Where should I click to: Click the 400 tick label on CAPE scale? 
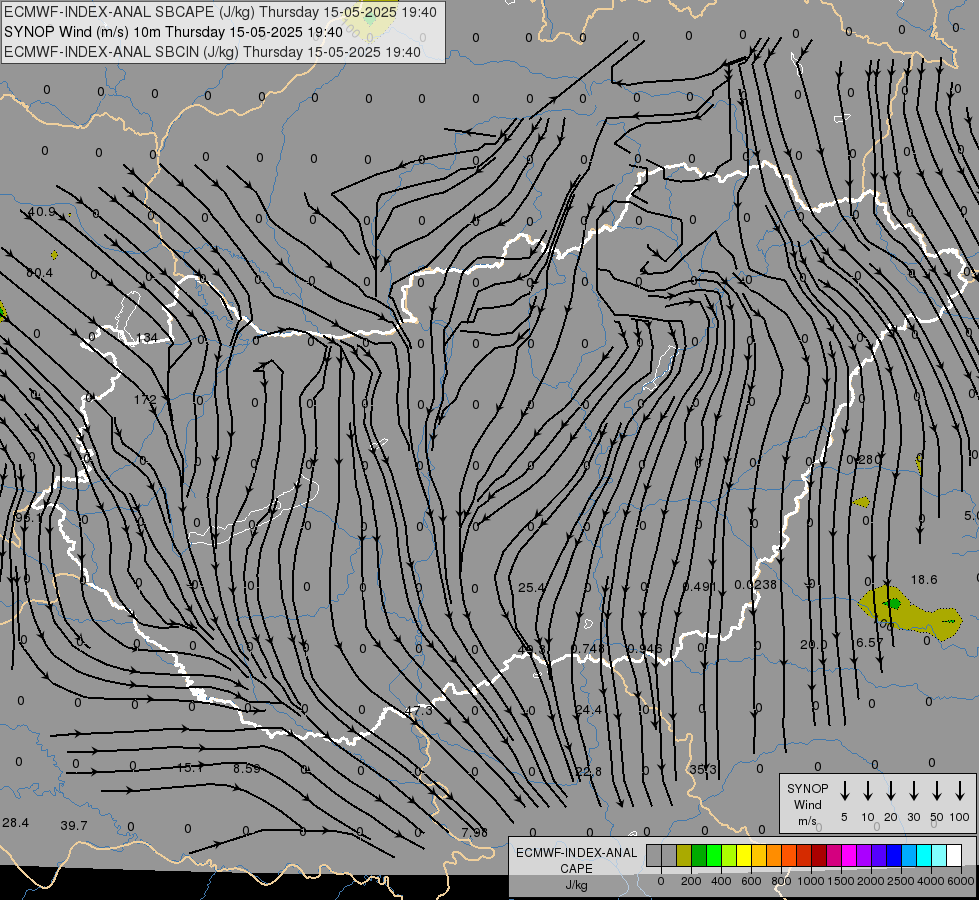click(x=721, y=881)
